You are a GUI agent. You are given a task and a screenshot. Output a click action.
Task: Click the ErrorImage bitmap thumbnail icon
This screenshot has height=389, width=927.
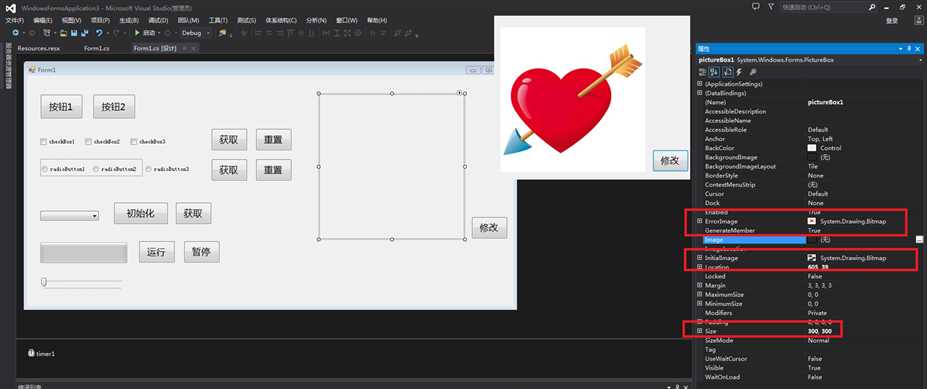click(x=812, y=221)
